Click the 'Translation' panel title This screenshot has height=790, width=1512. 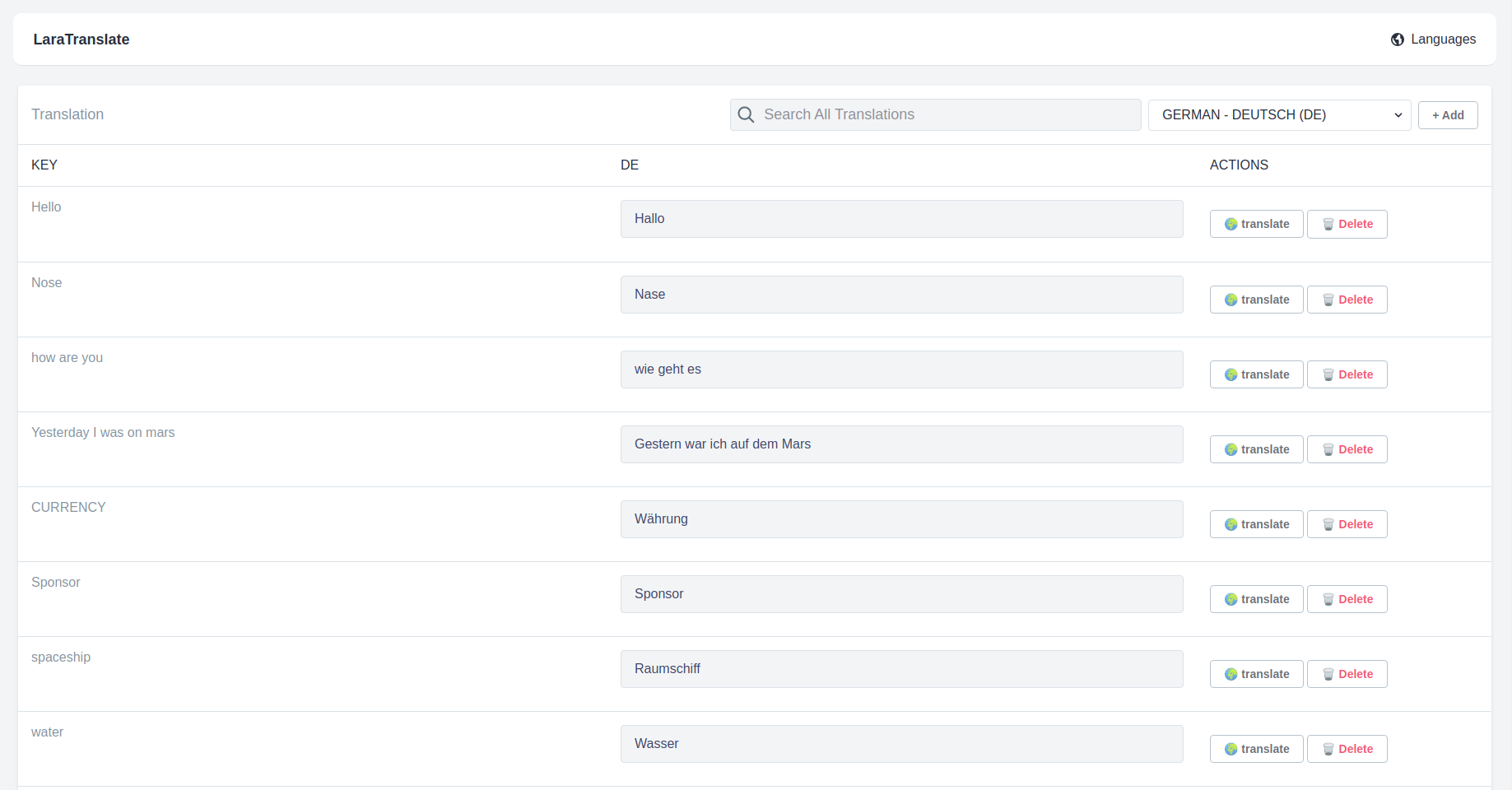[x=67, y=114]
